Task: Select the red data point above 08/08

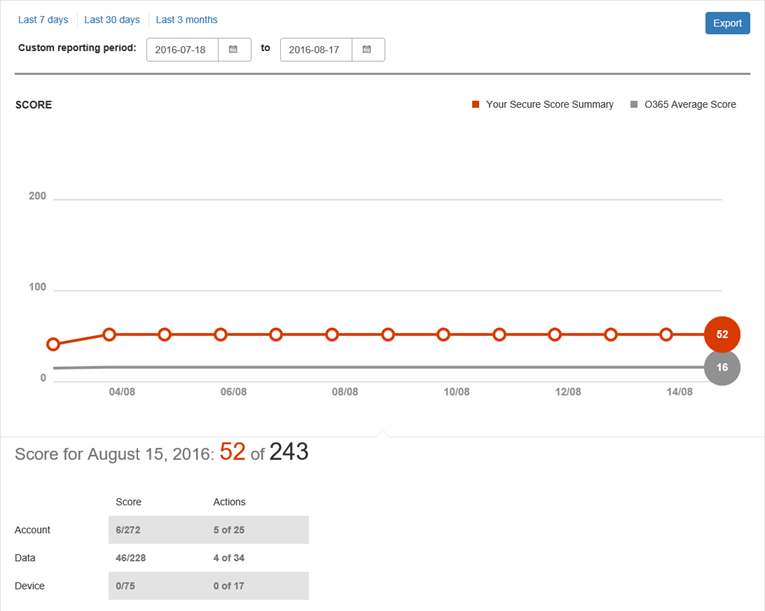Action: click(332, 334)
